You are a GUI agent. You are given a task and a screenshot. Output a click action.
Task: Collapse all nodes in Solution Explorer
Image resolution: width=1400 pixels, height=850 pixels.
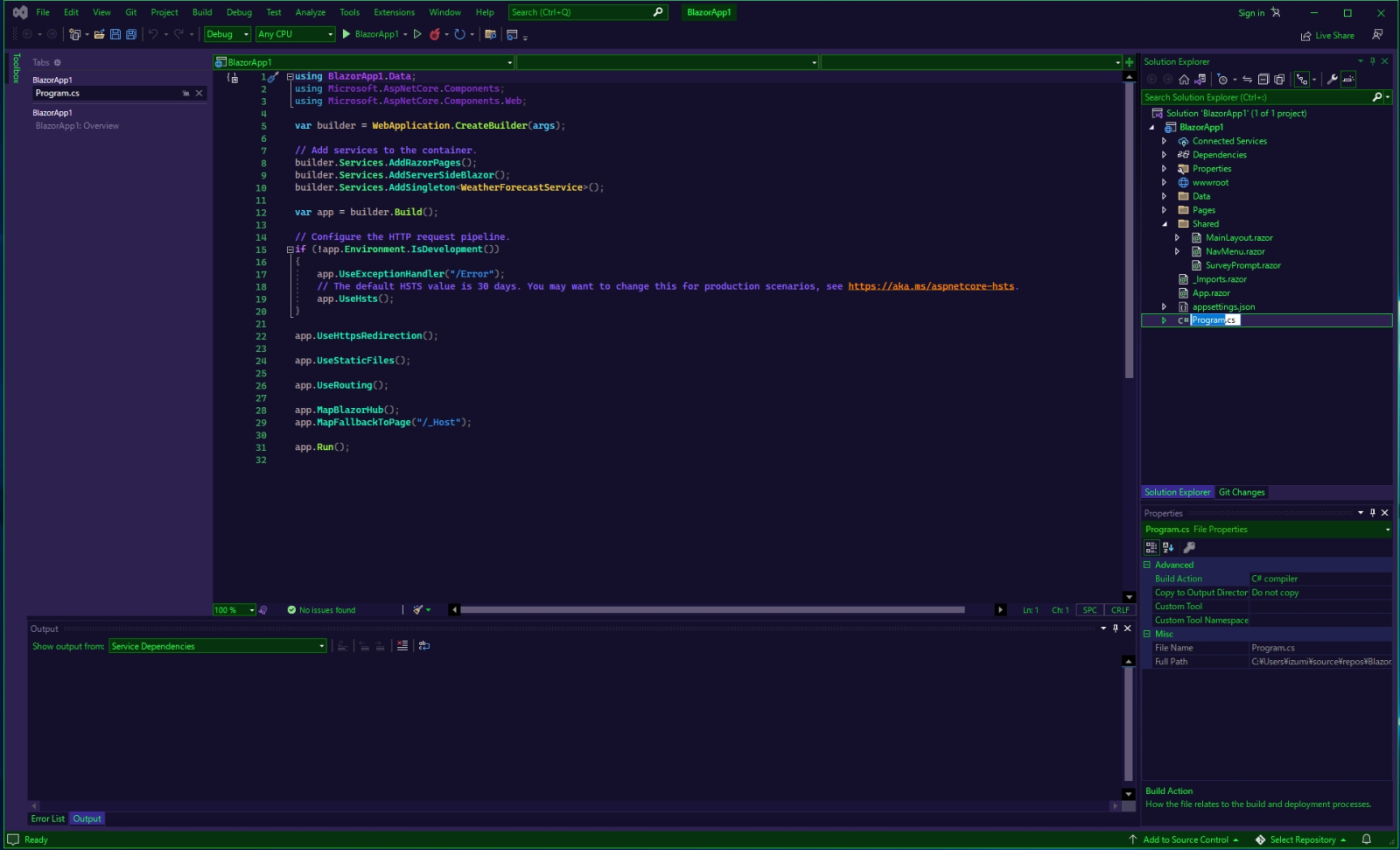[1263, 80]
